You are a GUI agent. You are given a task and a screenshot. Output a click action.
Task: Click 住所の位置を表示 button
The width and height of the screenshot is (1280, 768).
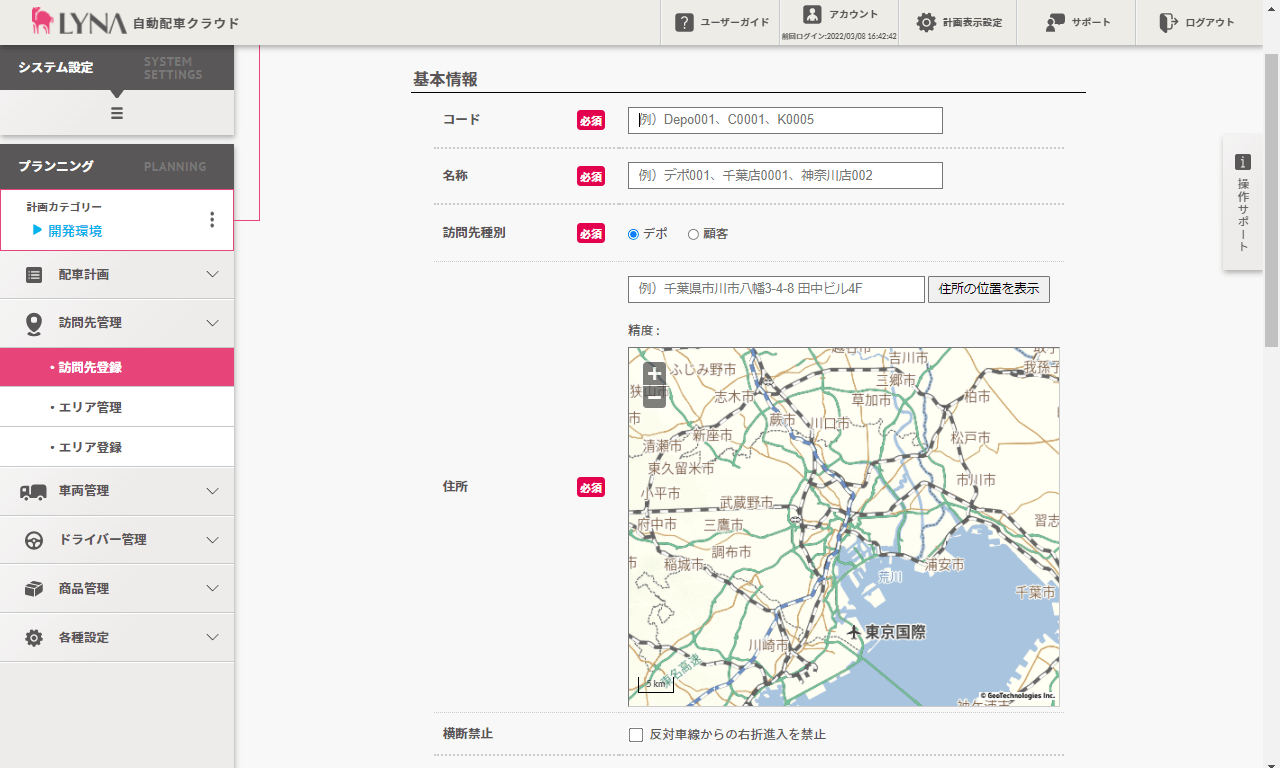pyautogui.click(x=989, y=290)
